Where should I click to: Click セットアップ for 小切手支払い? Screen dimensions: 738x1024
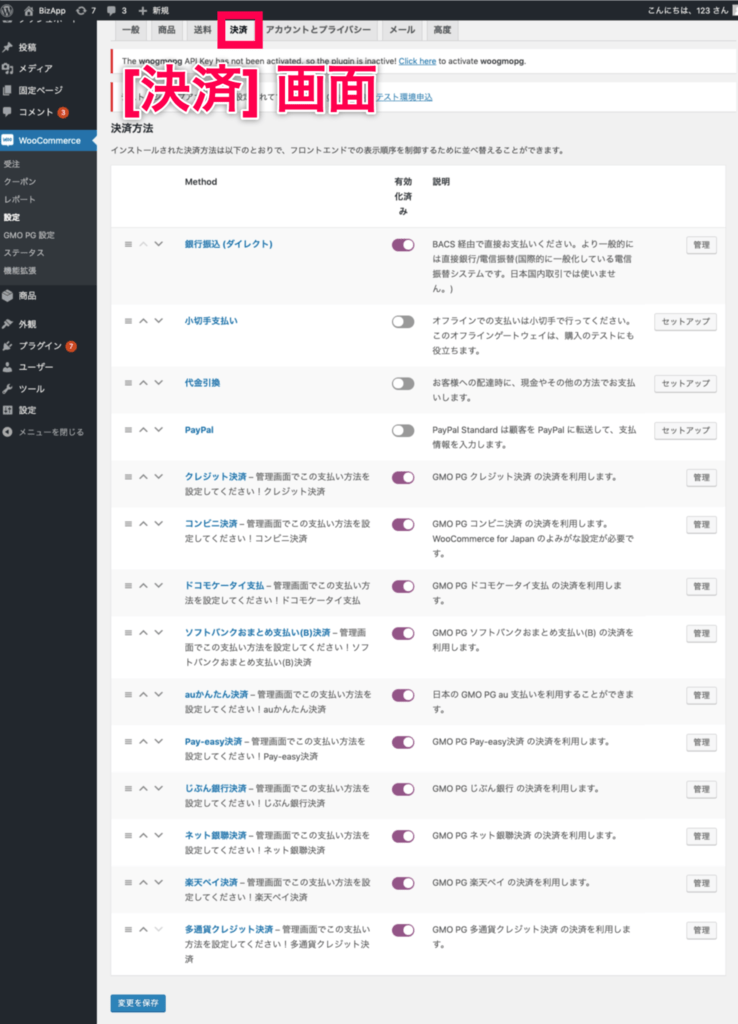[685, 321]
